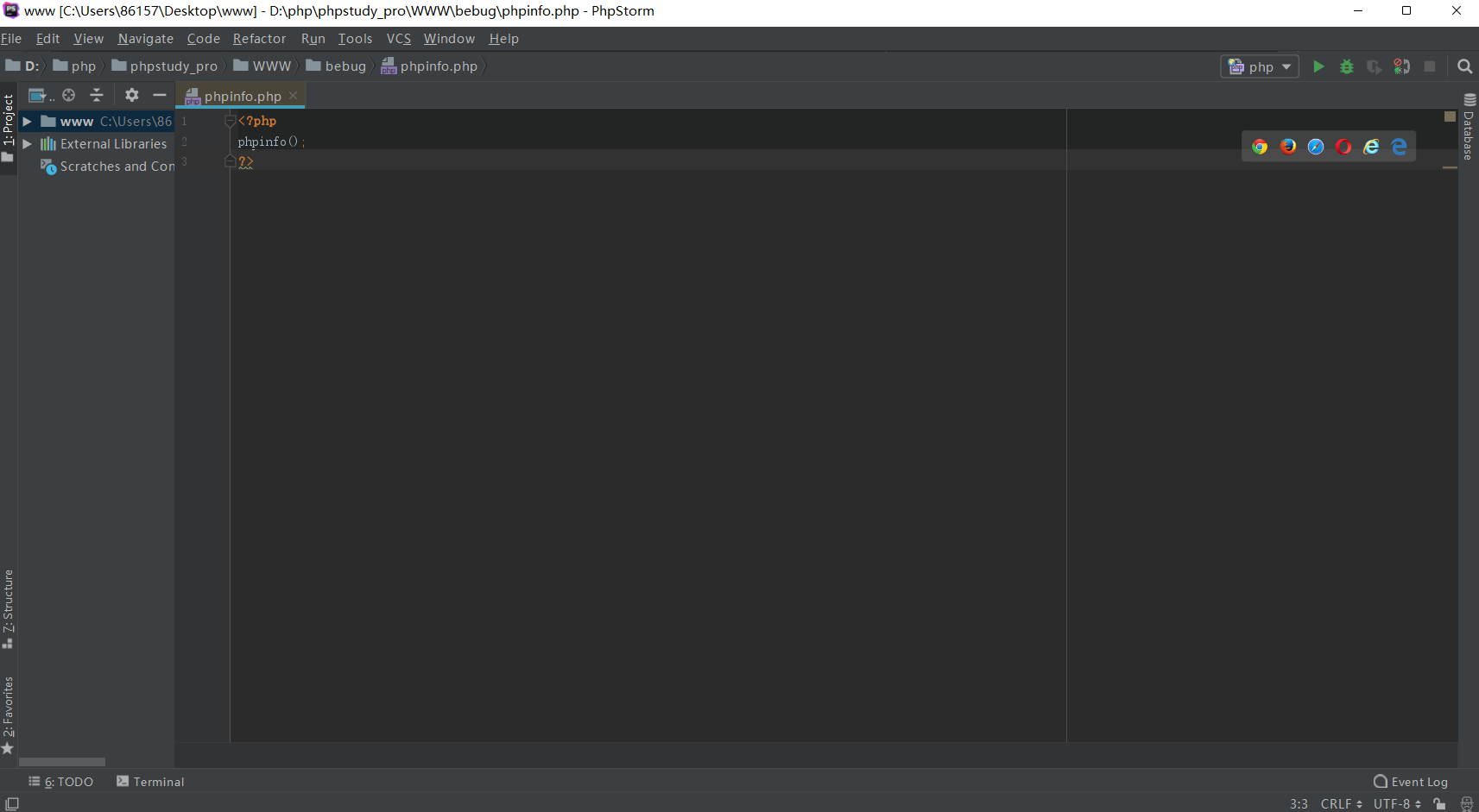Toggle fold marker at closing ?> line
Screen dimensions: 1479x812
tap(230, 161)
